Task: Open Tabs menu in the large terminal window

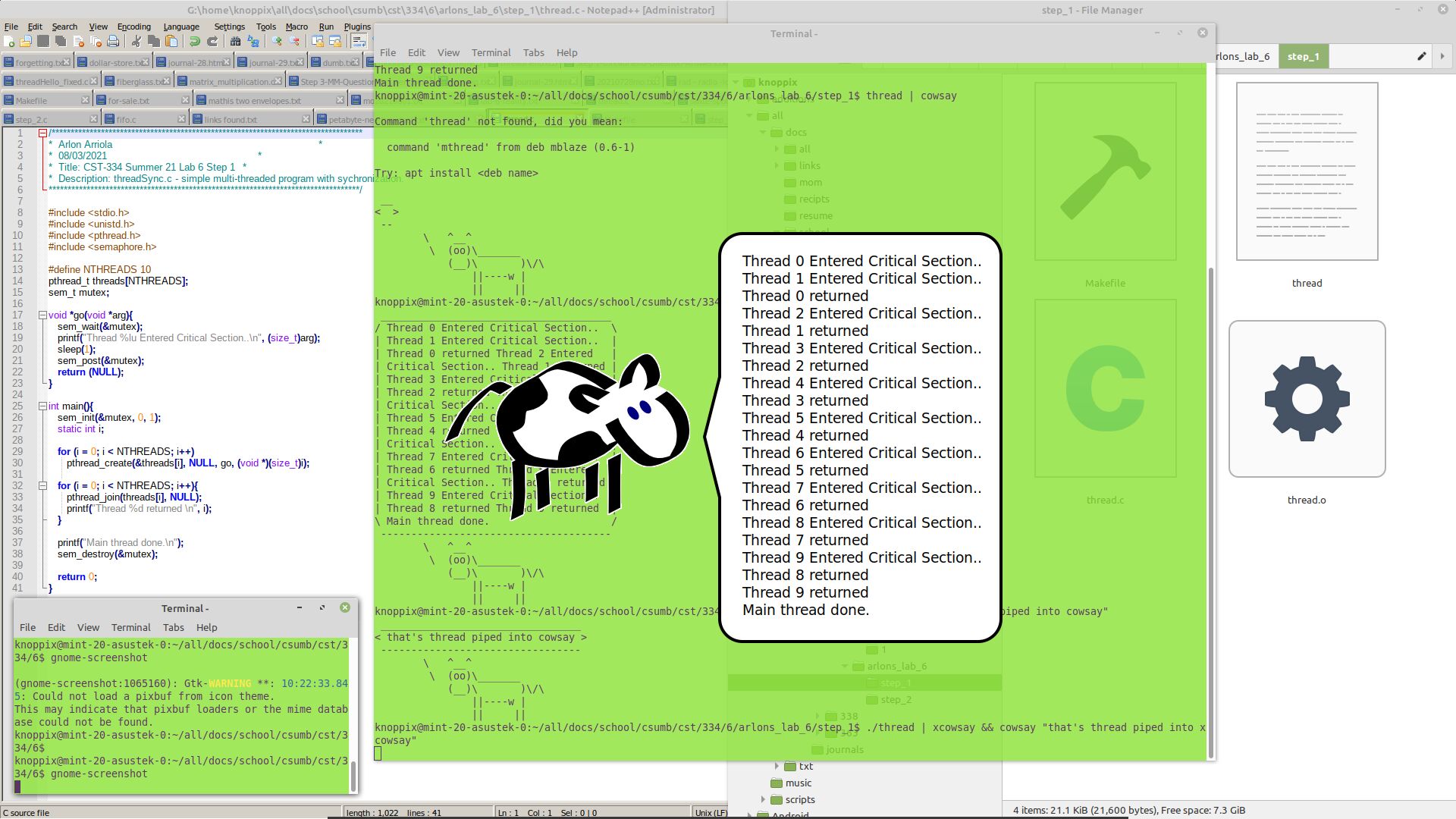Action: (533, 52)
